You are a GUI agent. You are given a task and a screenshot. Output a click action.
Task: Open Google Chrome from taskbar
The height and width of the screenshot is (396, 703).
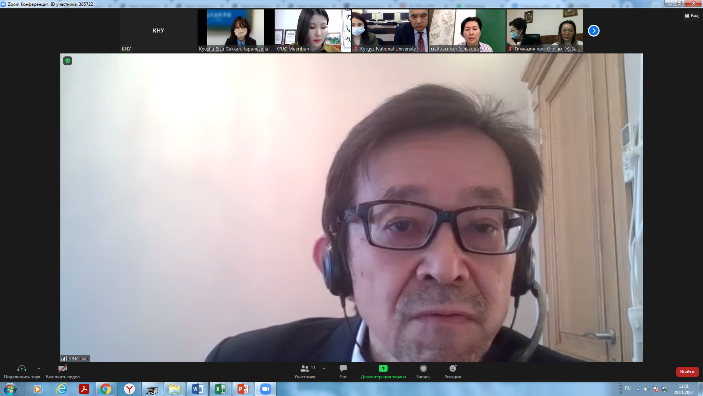[106, 389]
